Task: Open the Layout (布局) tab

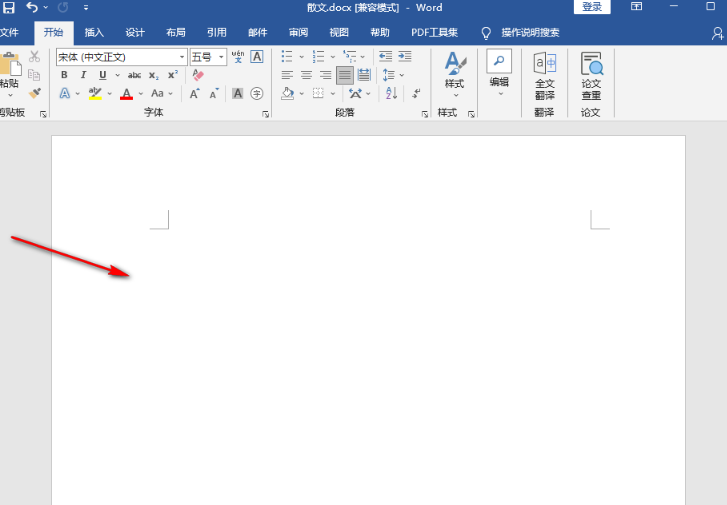Action: [175, 32]
